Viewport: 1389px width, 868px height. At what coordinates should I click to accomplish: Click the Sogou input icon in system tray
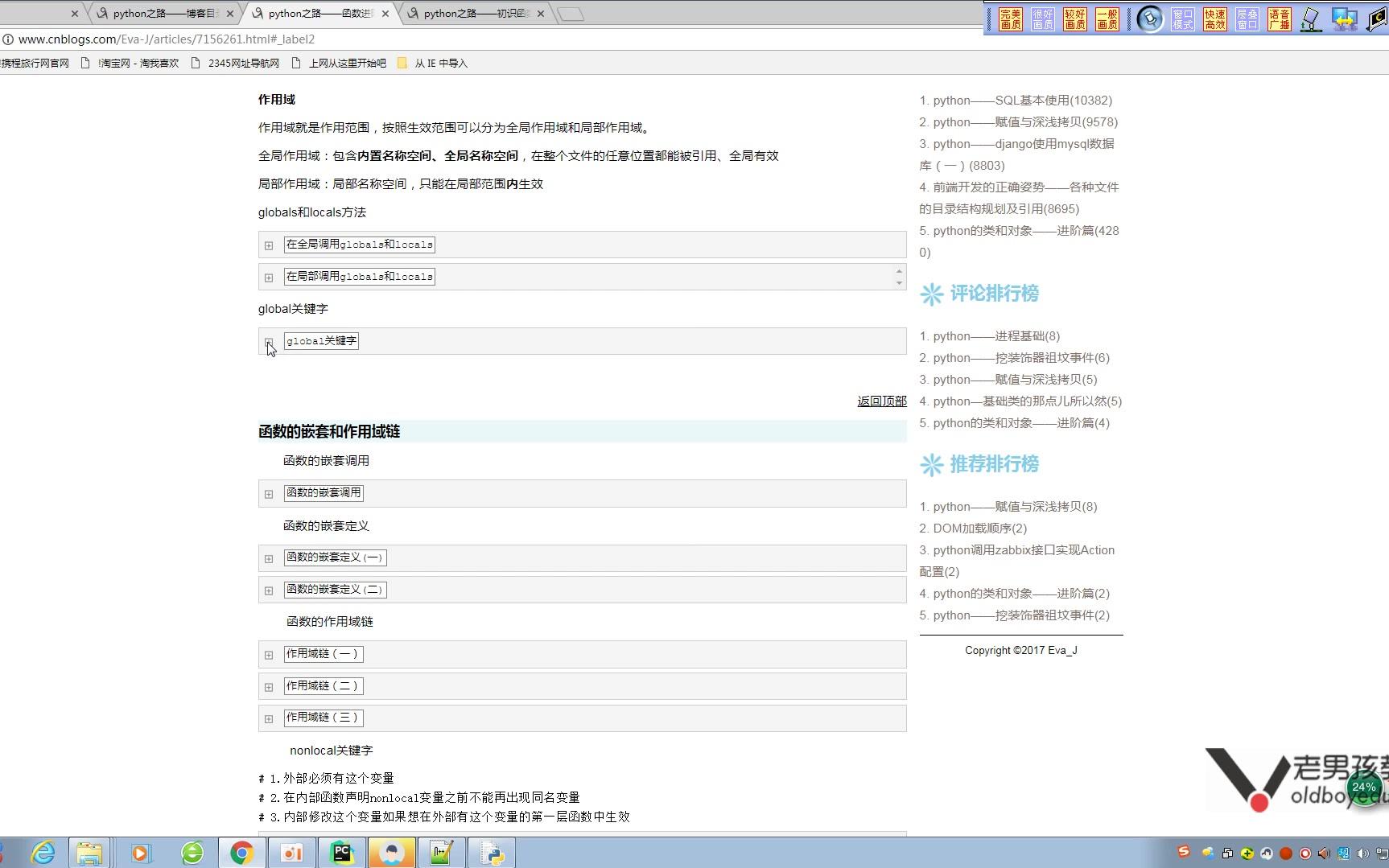tap(1183, 852)
